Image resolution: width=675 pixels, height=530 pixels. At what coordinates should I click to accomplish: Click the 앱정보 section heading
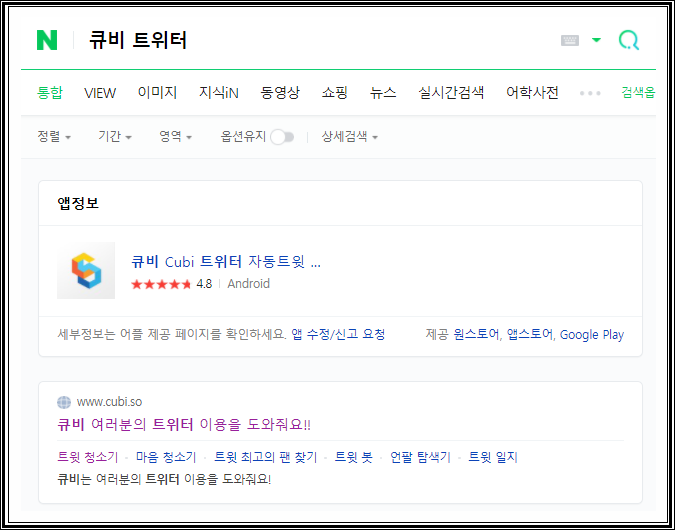coord(78,203)
